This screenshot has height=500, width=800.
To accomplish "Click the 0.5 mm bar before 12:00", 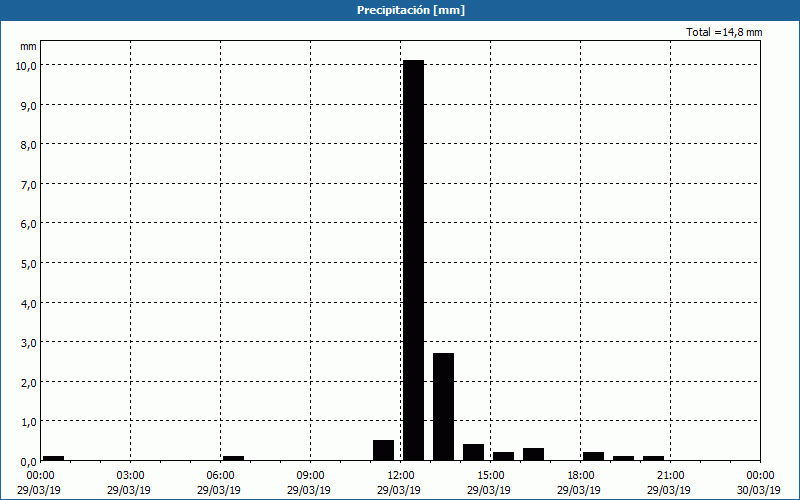I will click(383, 450).
